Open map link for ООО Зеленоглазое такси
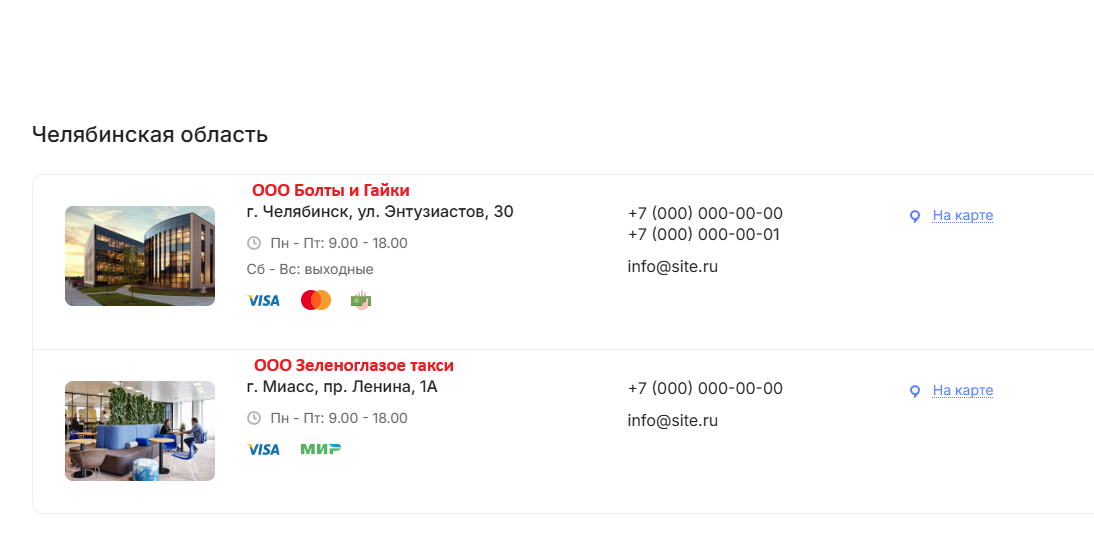The width and height of the screenshot is (1094, 544). coord(963,391)
